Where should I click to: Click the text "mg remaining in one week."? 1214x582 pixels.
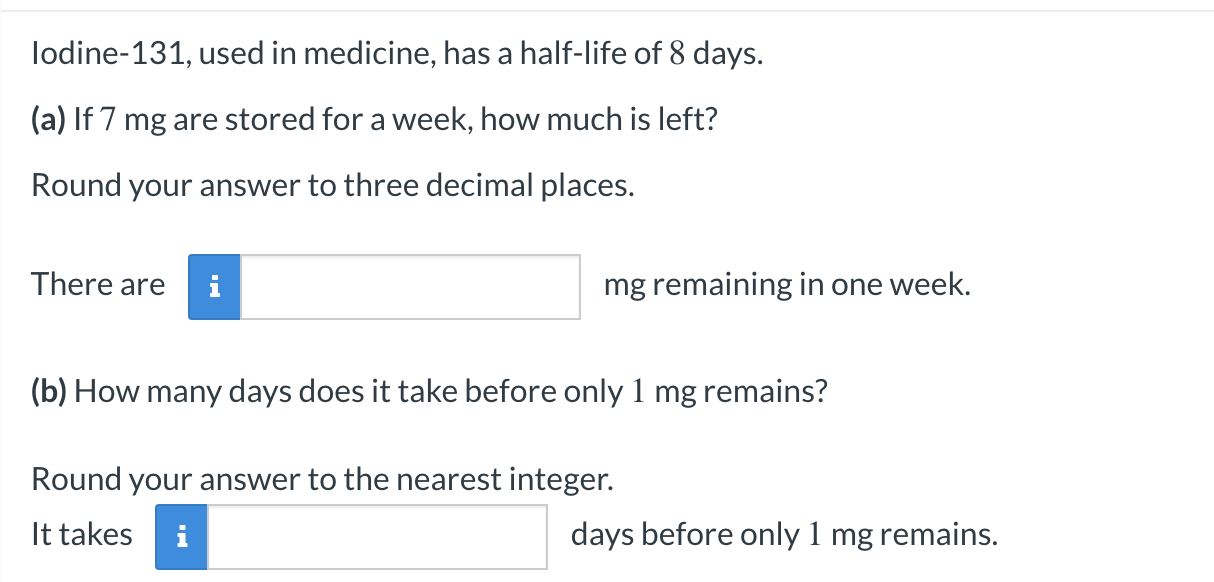[x=787, y=285]
